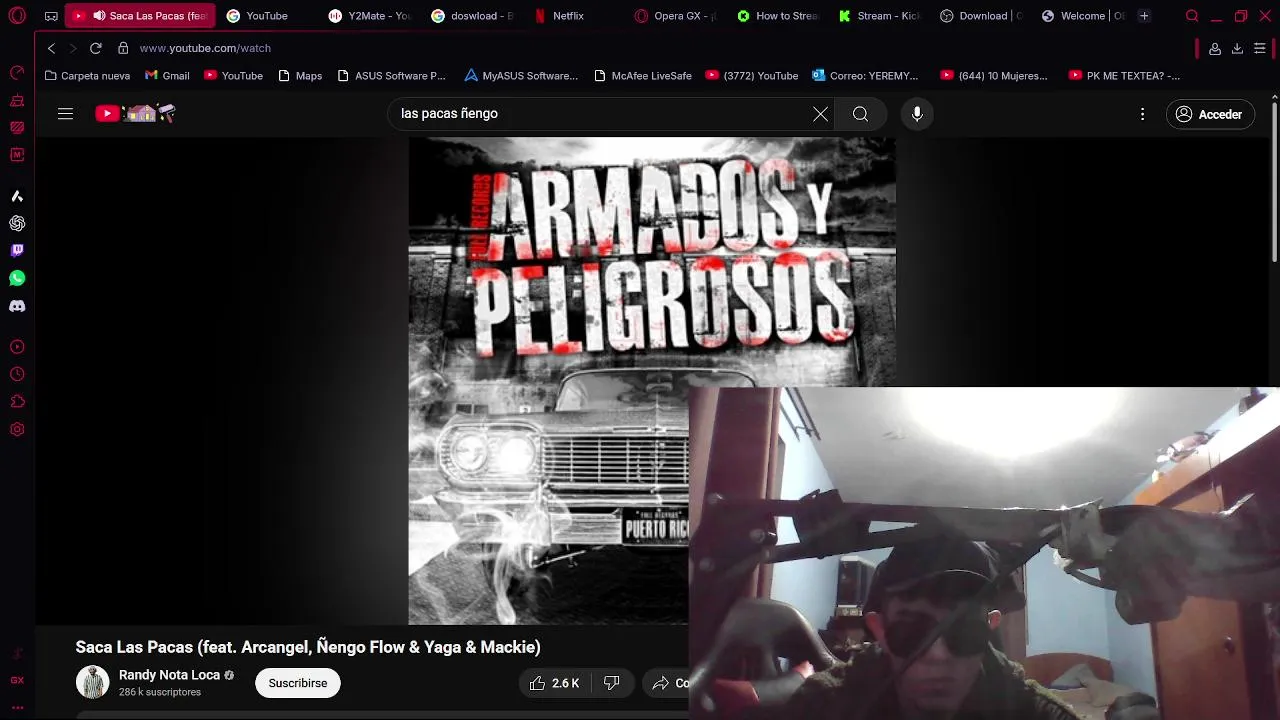
Task: Switch to the Y2Mate tab
Action: click(x=369, y=16)
